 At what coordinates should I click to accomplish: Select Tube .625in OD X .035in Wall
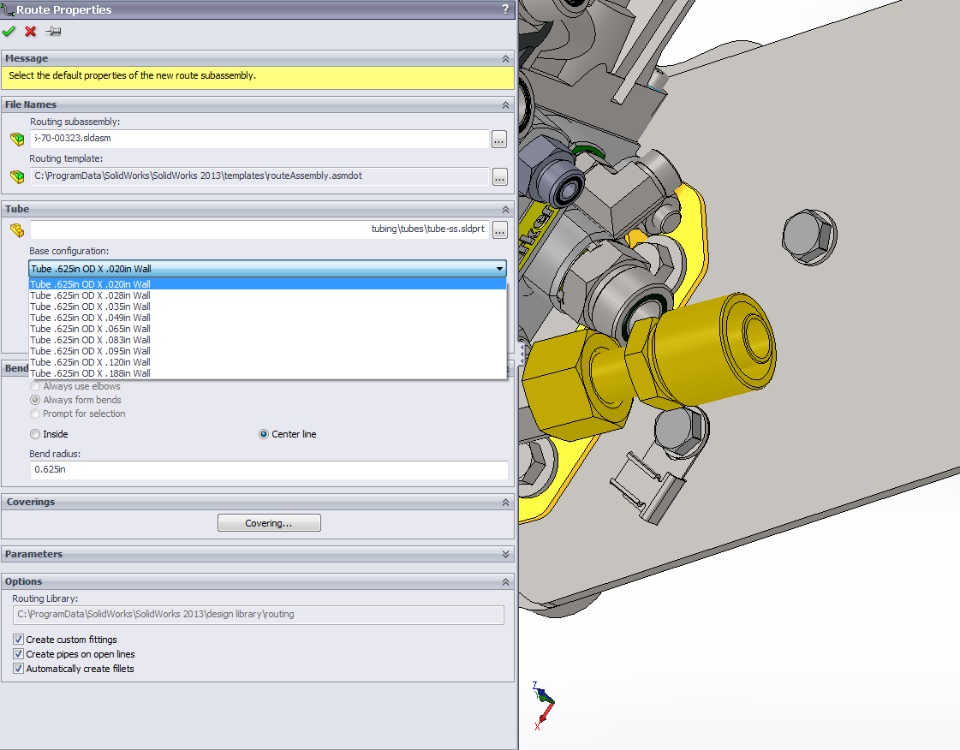pyautogui.click(x=268, y=306)
